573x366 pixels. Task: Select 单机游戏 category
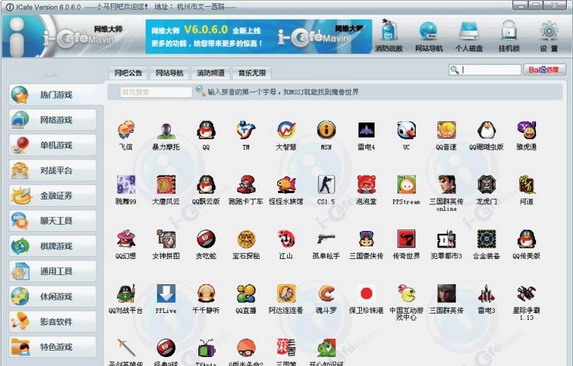53,145
